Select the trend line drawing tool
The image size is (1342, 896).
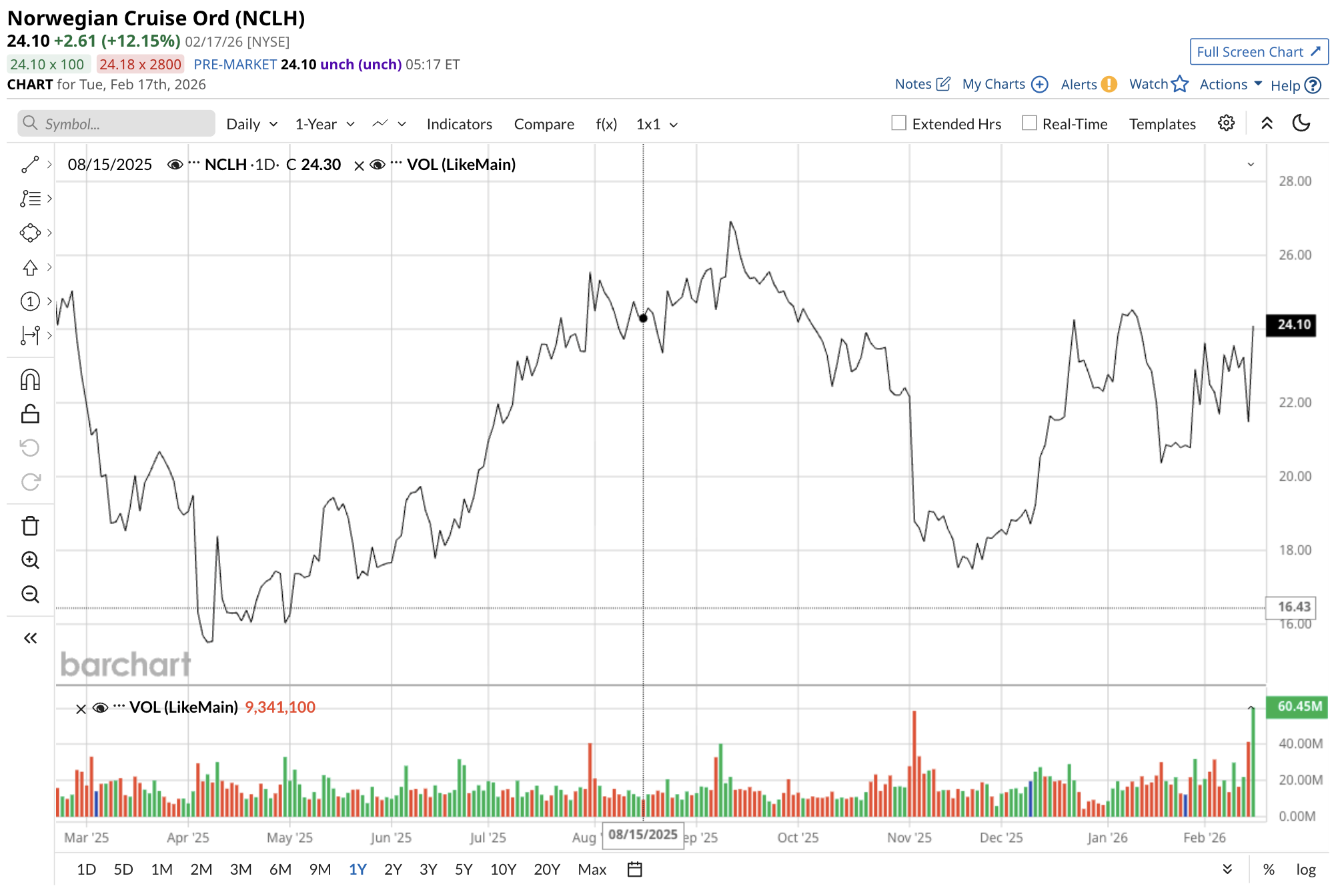pos(30,165)
